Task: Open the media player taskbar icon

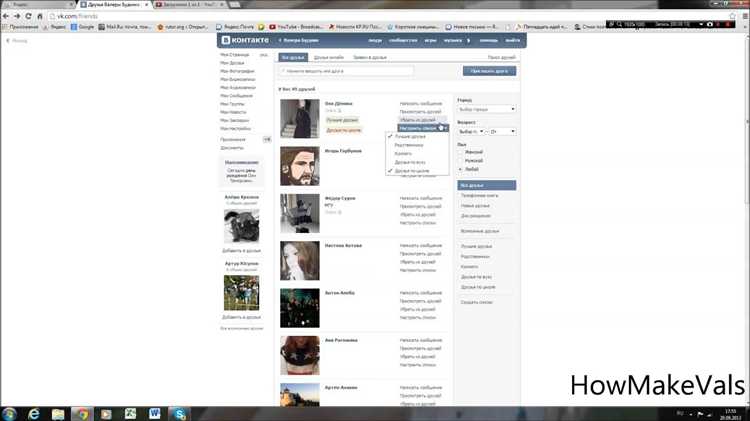Action: pyautogui.click(x=106, y=414)
